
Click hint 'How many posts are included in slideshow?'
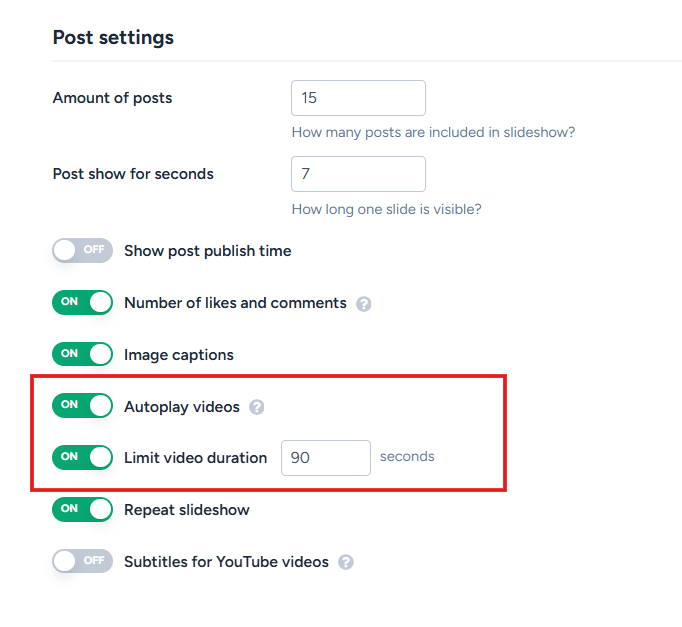[433, 132]
